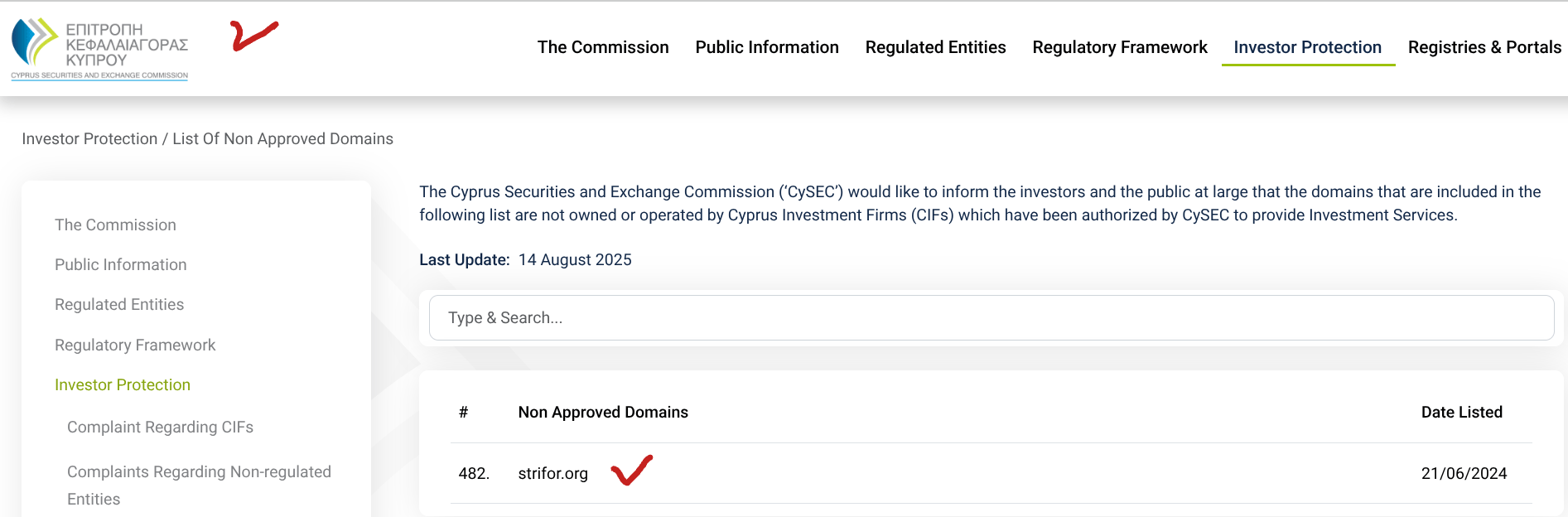1568x517 pixels.
Task: Open Regulated Entities top navigation menu
Action: point(935,48)
